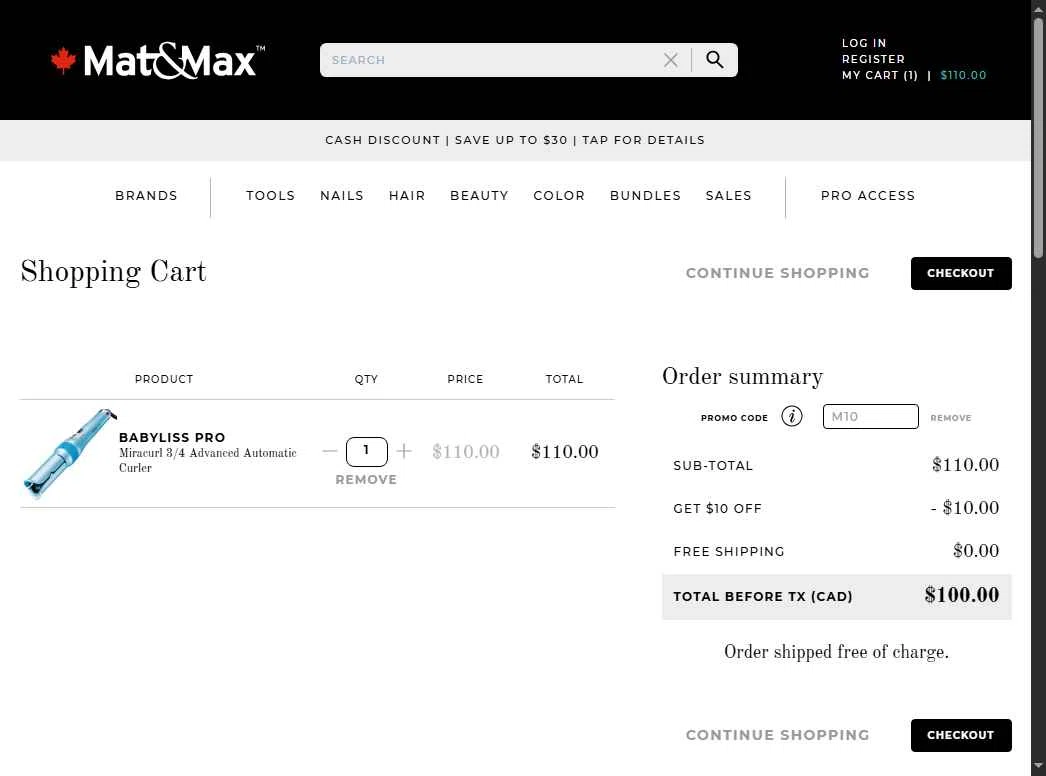Click the Order summary heading
Image resolution: width=1046 pixels, height=776 pixels.
pyautogui.click(x=742, y=377)
